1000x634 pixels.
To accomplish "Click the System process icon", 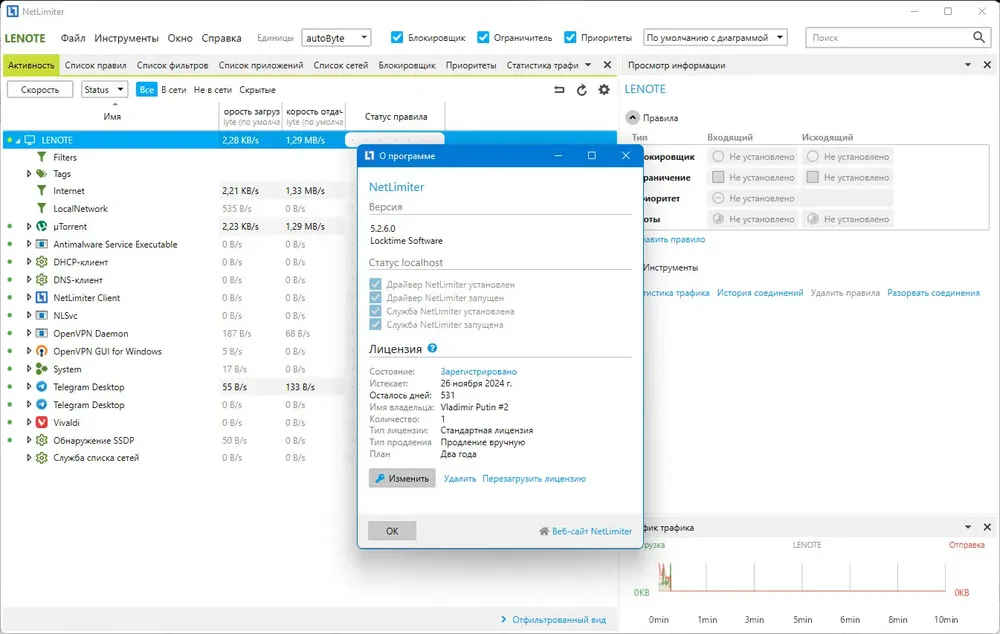I will tap(41, 369).
